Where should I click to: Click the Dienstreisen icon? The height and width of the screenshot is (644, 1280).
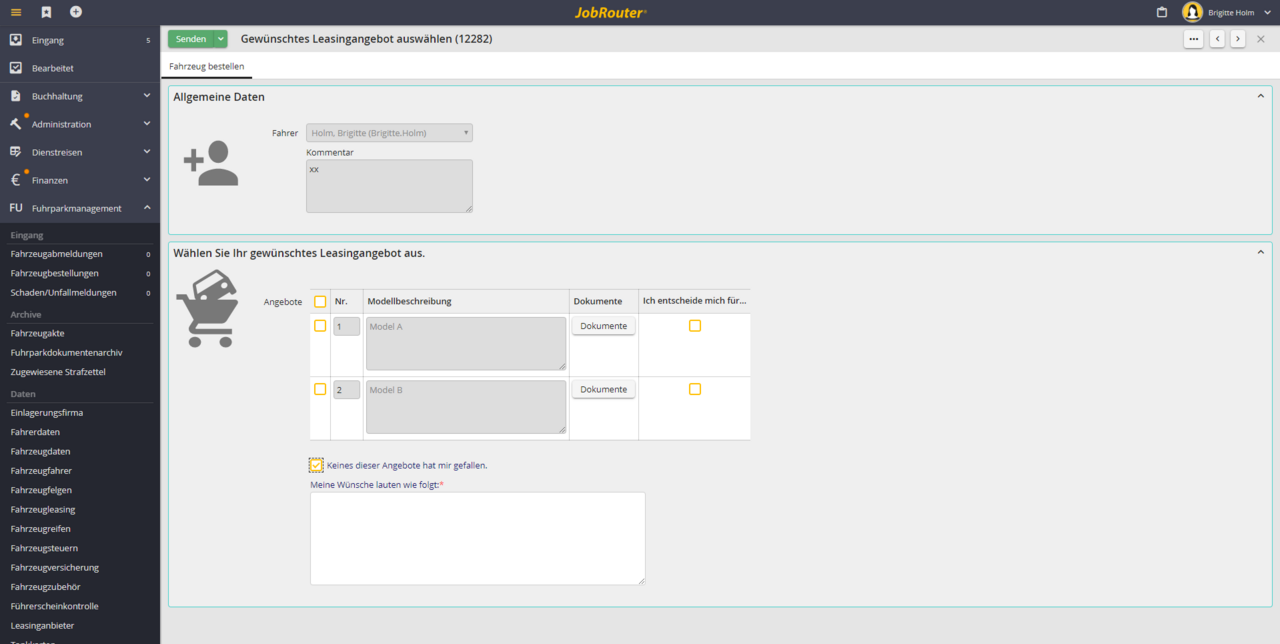coord(15,152)
